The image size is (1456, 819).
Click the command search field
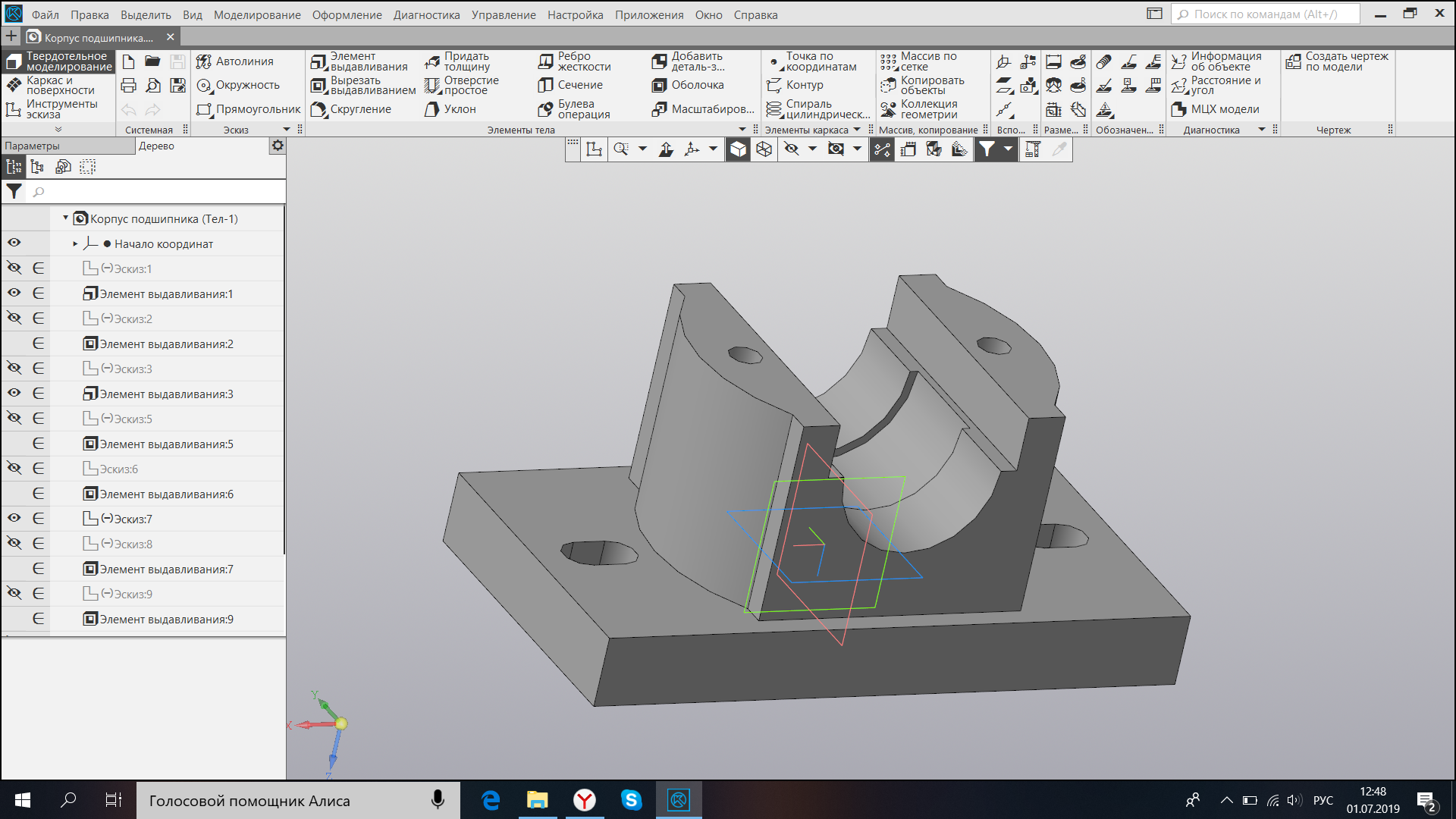[x=1265, y=14]
